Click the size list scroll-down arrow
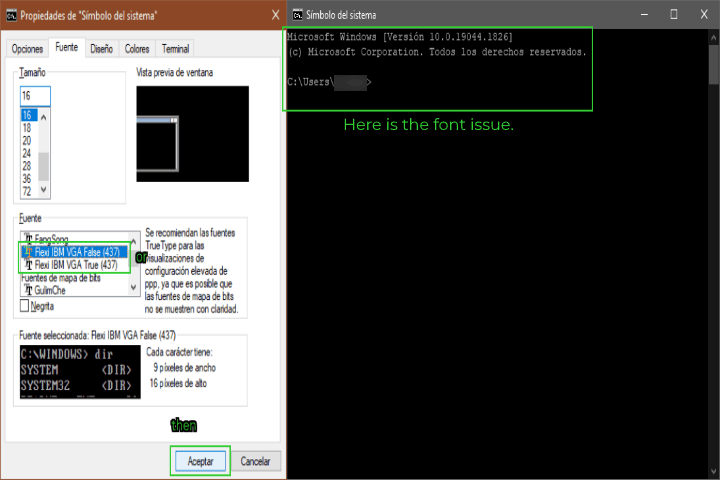Image resolution: width=720 pixels, height=480 pixels. [x=44, y=189]
